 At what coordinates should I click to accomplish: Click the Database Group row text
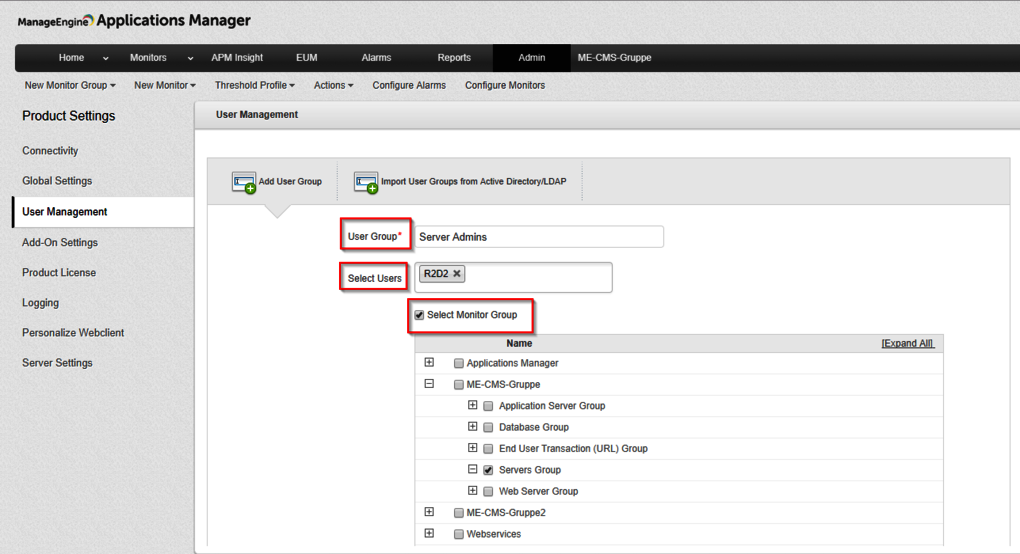[533, 427]
